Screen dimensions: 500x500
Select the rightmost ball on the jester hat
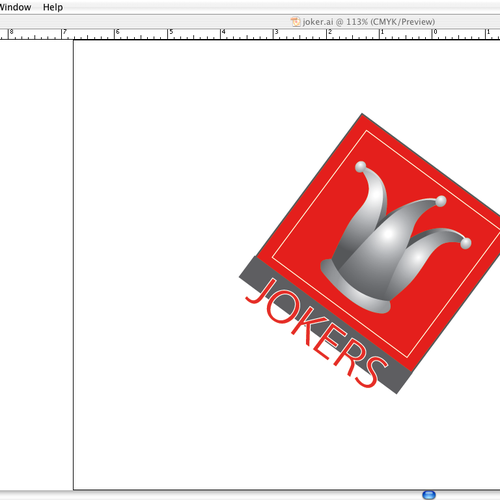(466, 243)
